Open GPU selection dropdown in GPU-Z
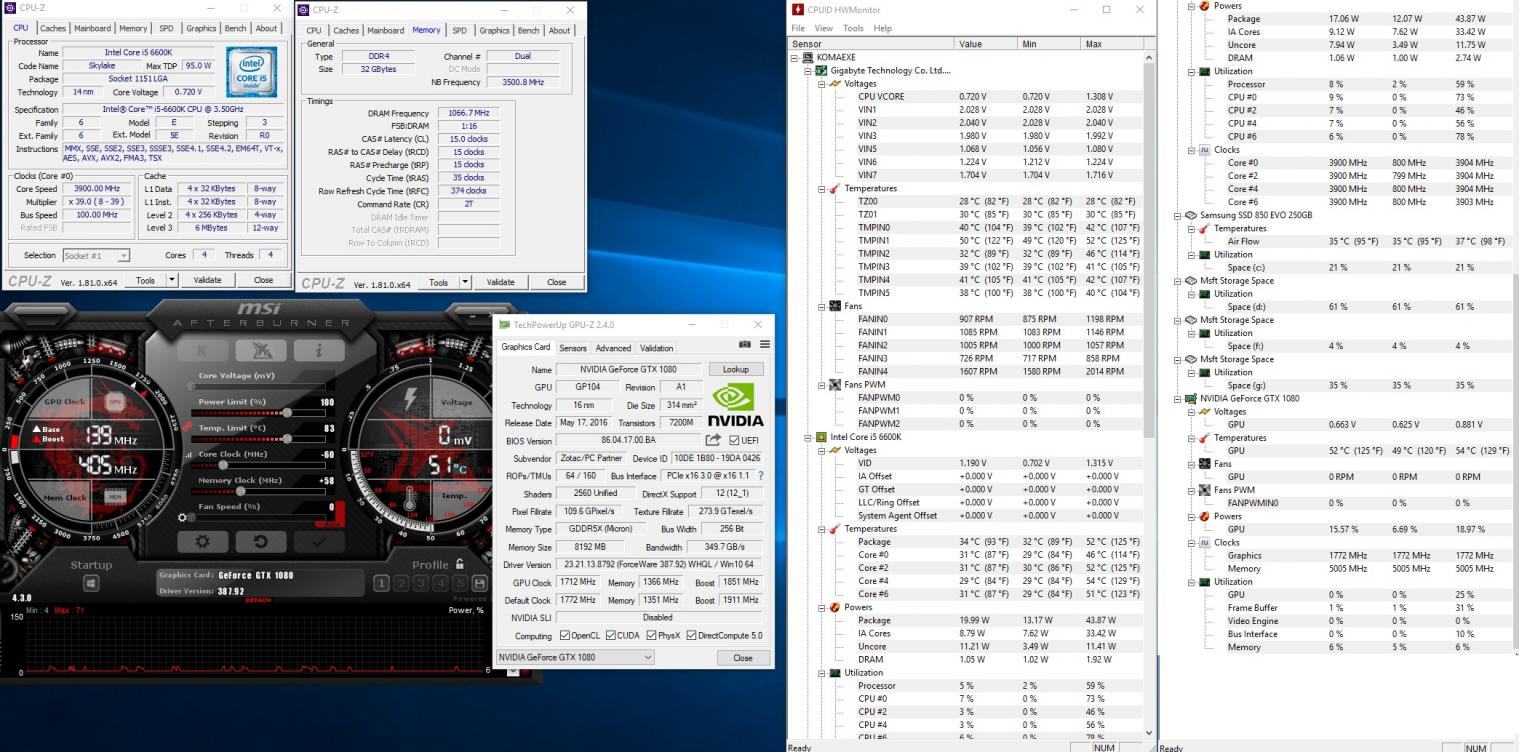Screen dimensions: 1519x752 (575, 657)
